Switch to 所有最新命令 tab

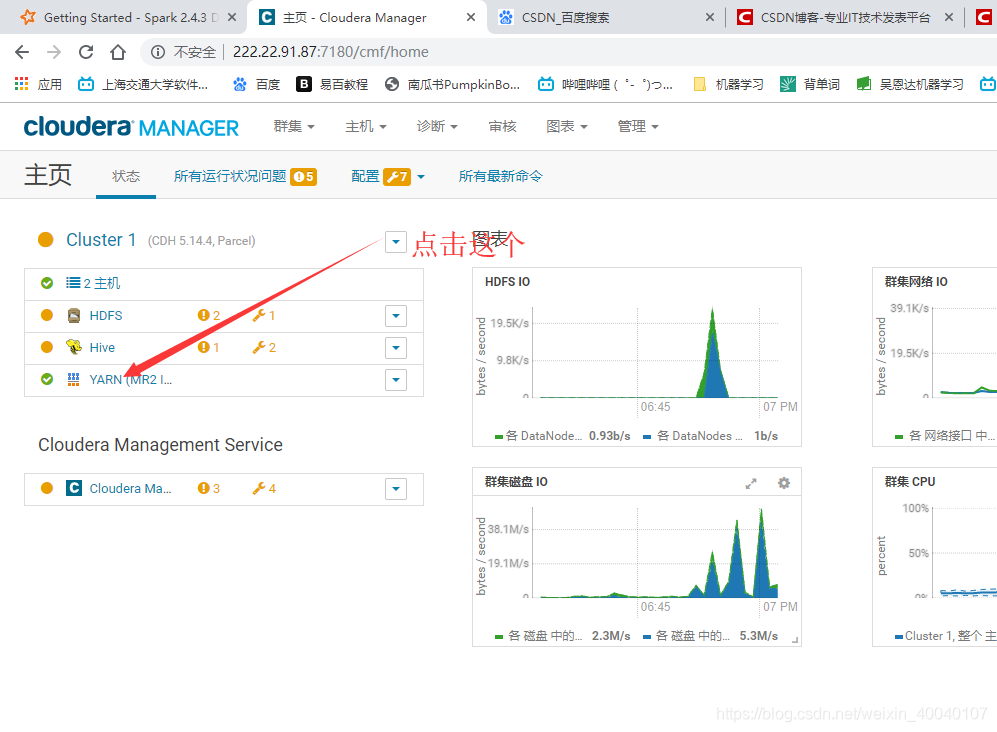click(500, 176)
